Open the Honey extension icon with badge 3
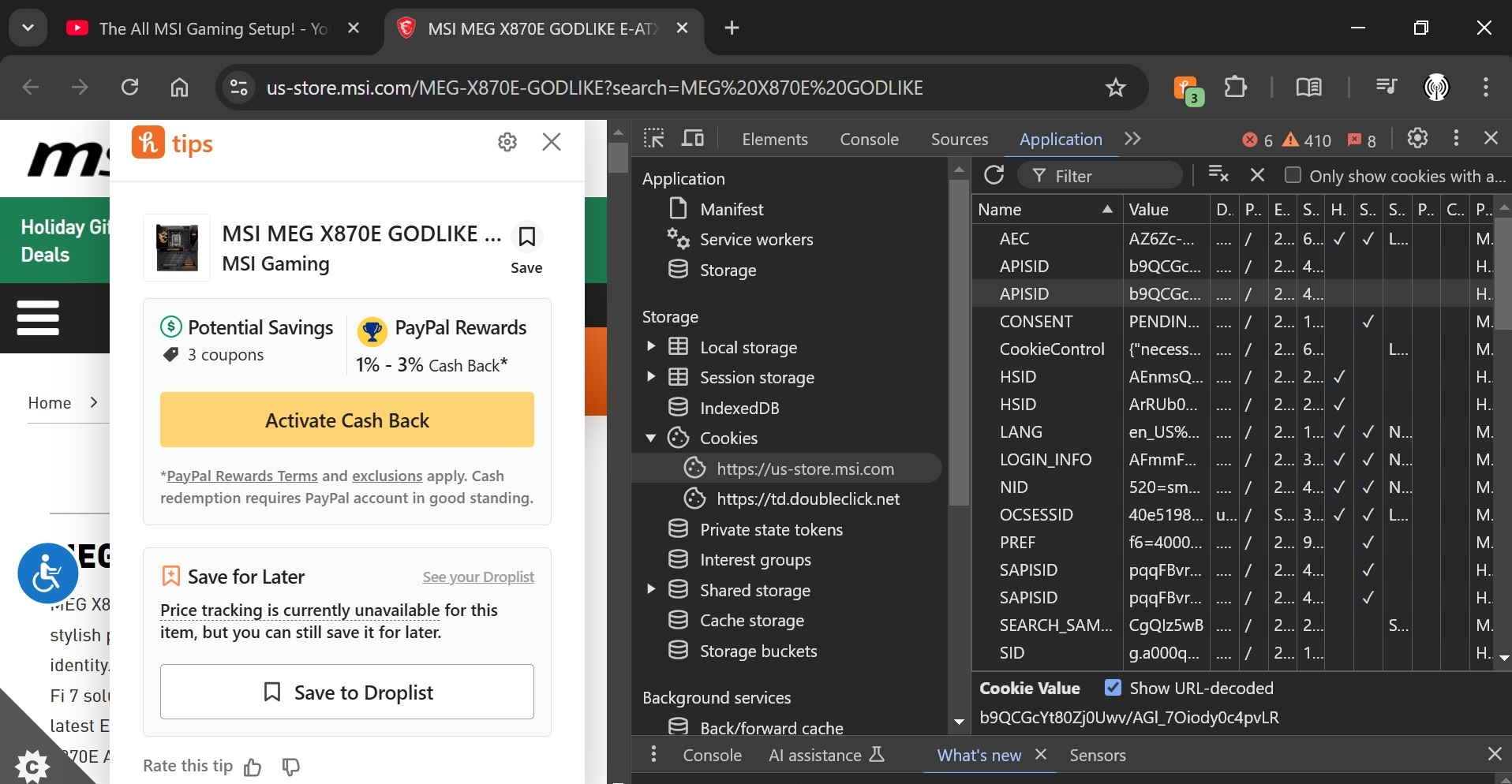This screenshot has width=1512, height=784. 1188,89
